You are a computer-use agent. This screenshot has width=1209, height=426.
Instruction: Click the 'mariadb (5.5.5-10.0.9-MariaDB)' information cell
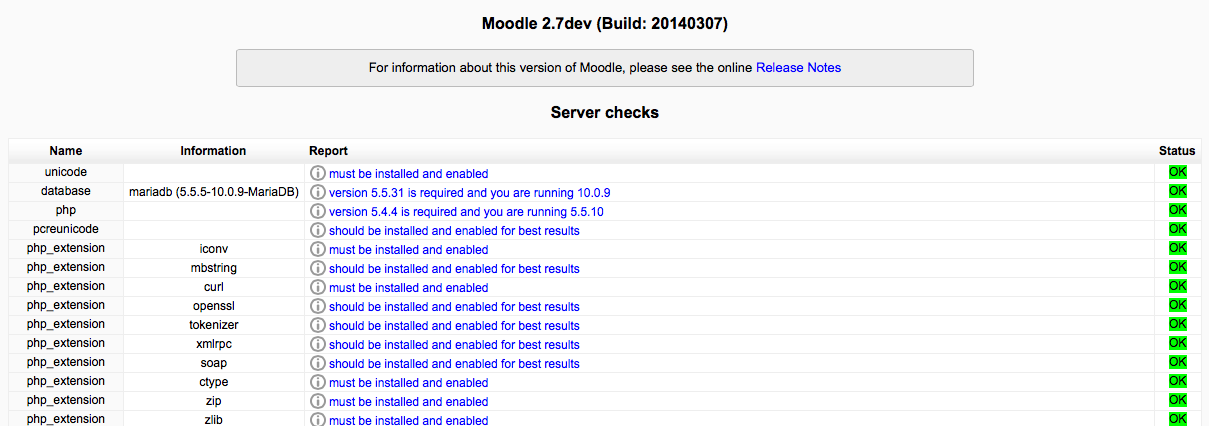coord(213,192)
